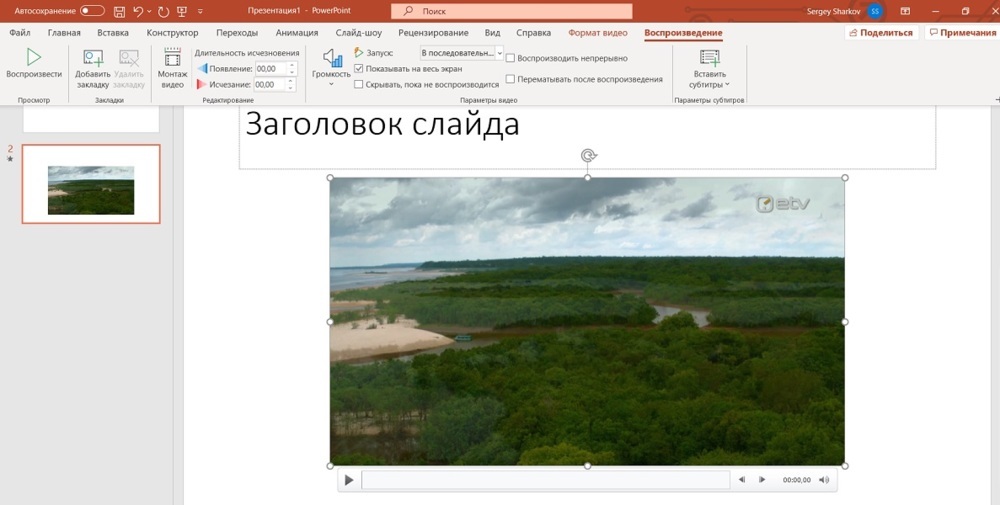
Task: Click the Поиск search box
Action: pos(512,11)
